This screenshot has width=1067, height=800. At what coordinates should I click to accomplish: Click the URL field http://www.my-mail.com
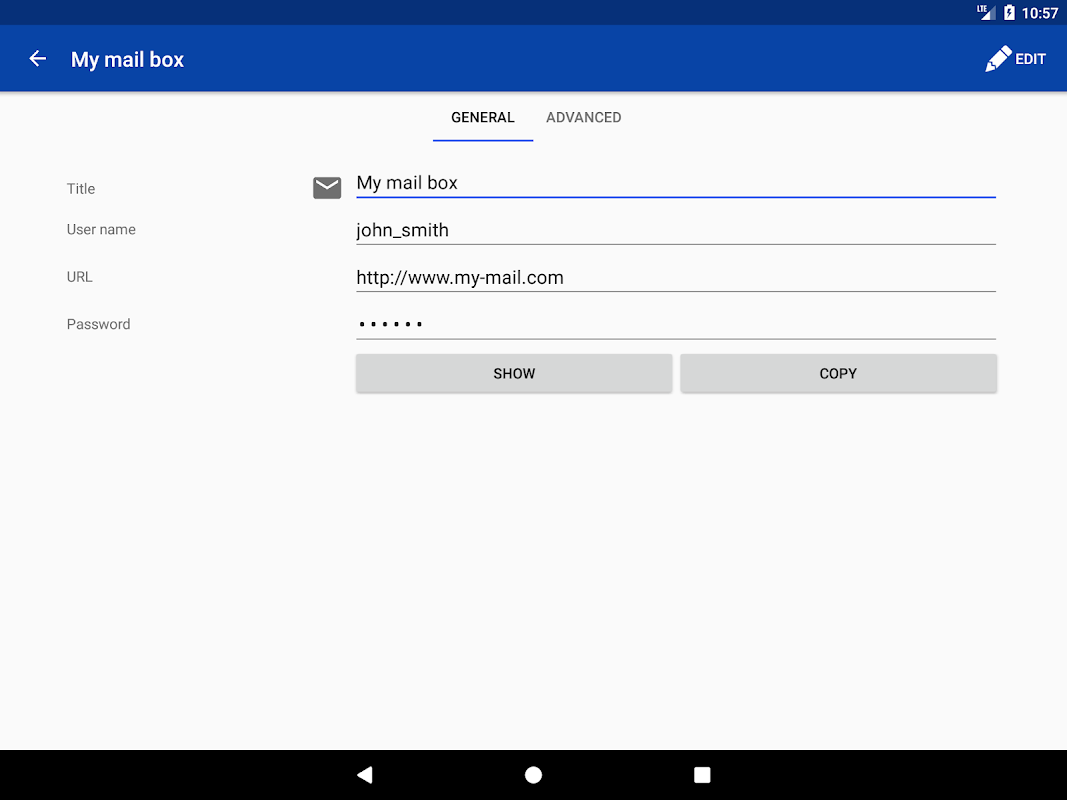point(675,278)
